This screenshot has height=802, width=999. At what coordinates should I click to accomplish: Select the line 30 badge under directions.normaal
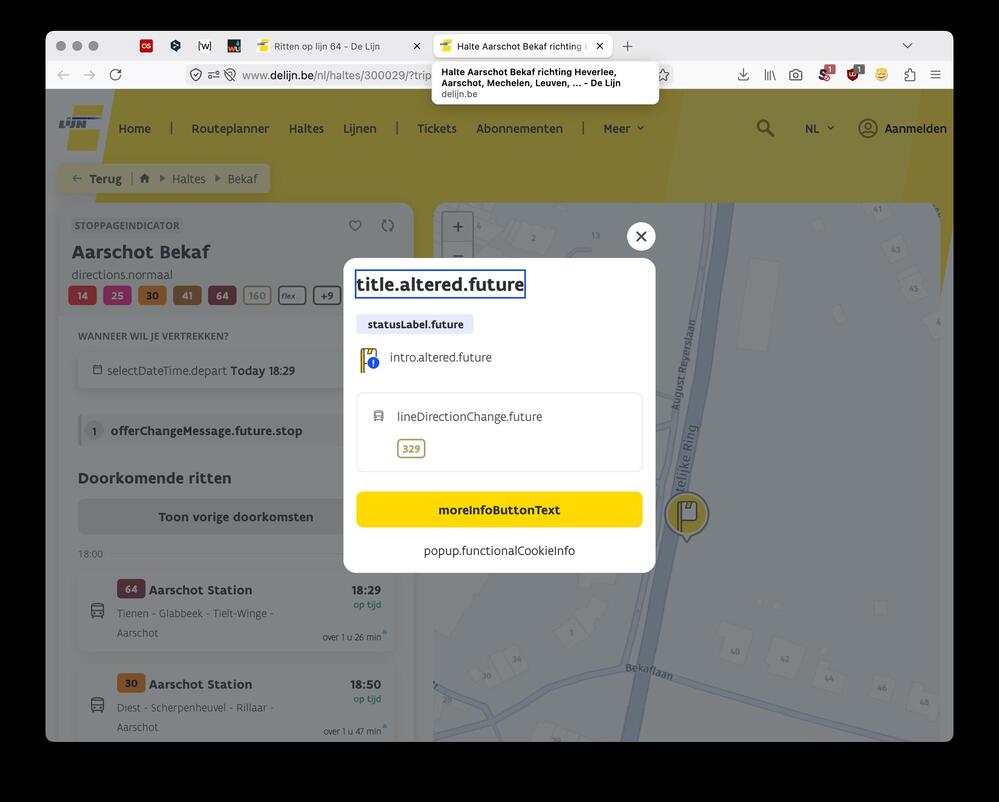[x=152, y=296]
